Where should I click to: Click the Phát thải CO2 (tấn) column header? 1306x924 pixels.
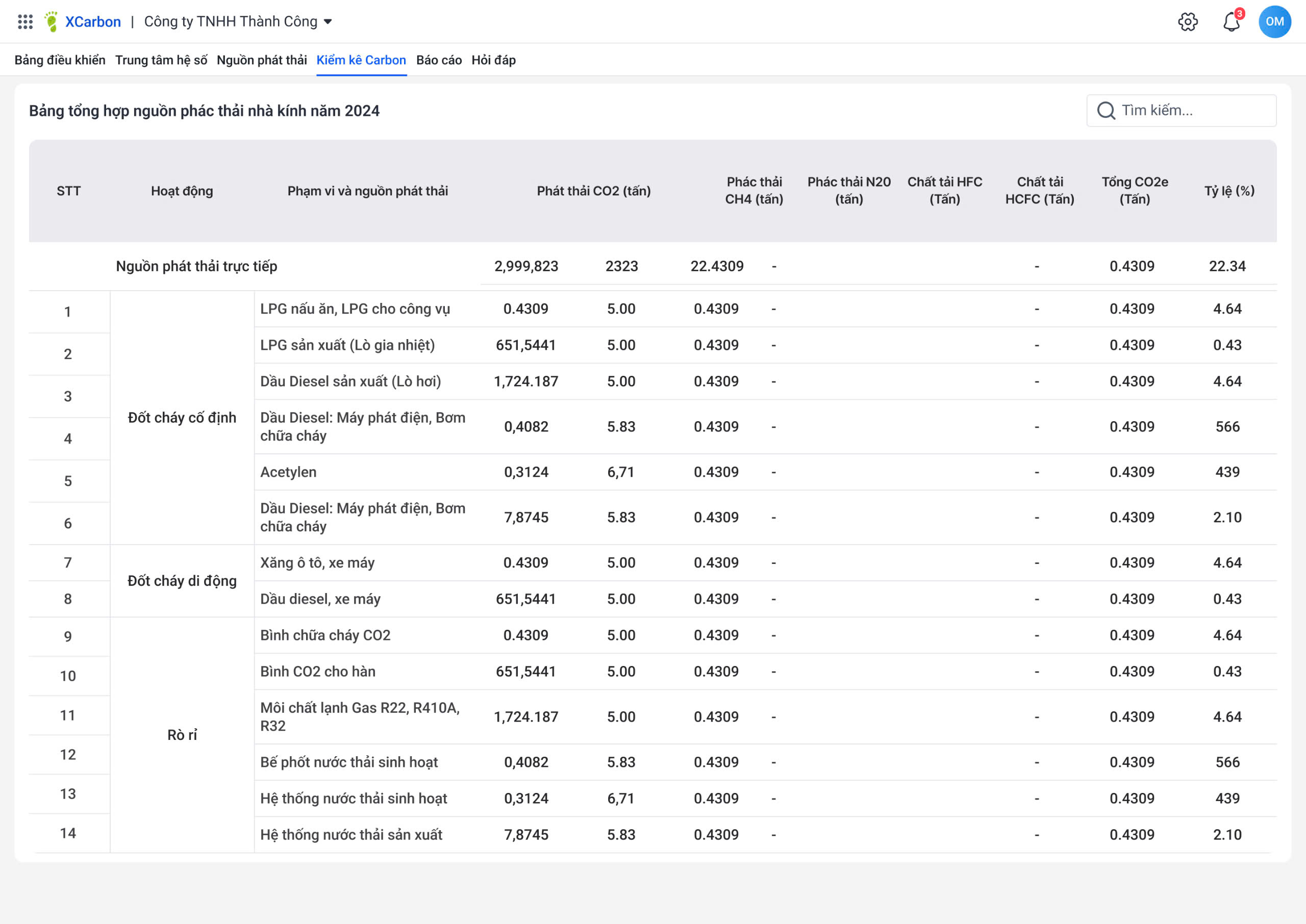click(593, 191)
